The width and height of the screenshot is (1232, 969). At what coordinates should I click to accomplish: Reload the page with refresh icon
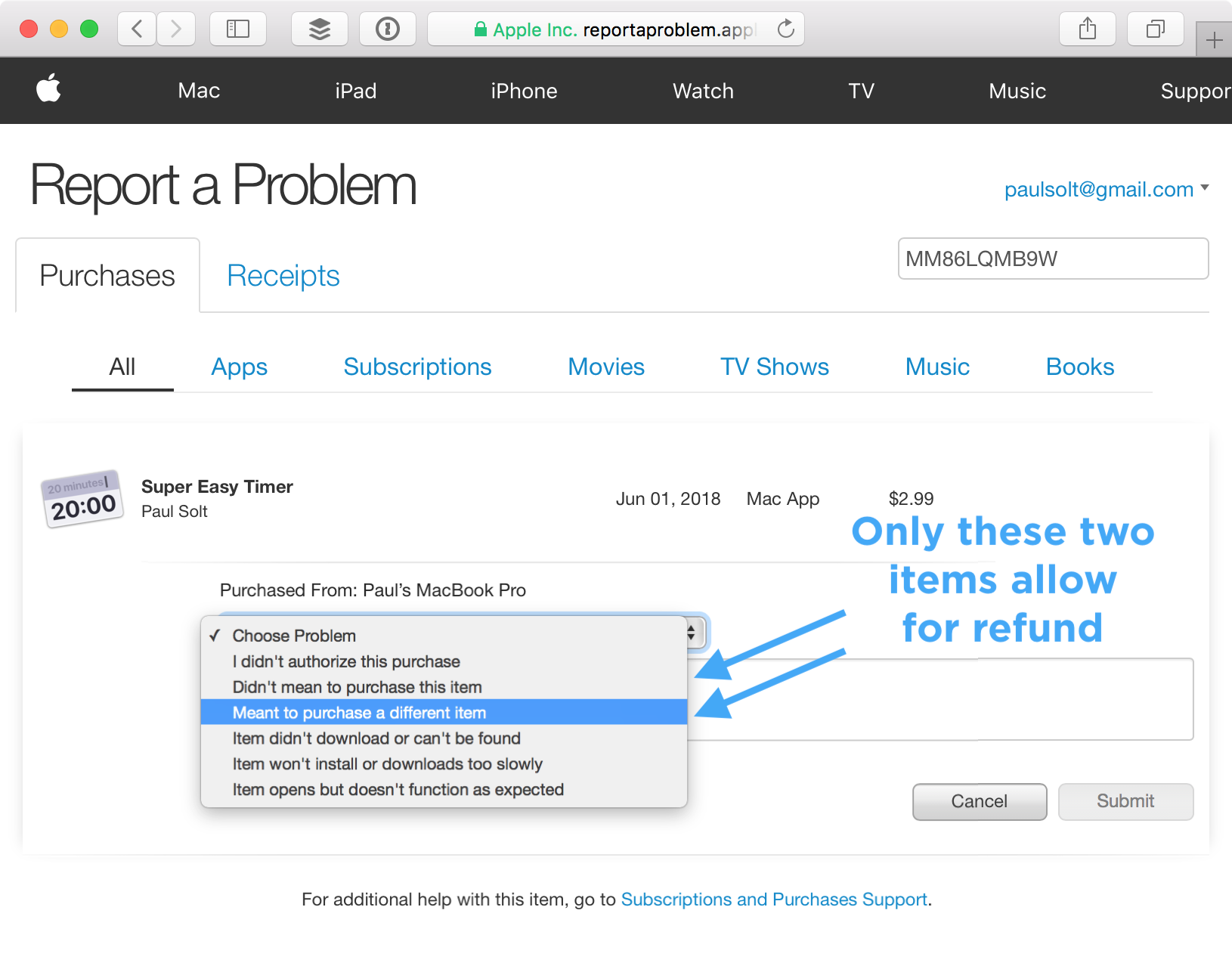click(786, 29)
